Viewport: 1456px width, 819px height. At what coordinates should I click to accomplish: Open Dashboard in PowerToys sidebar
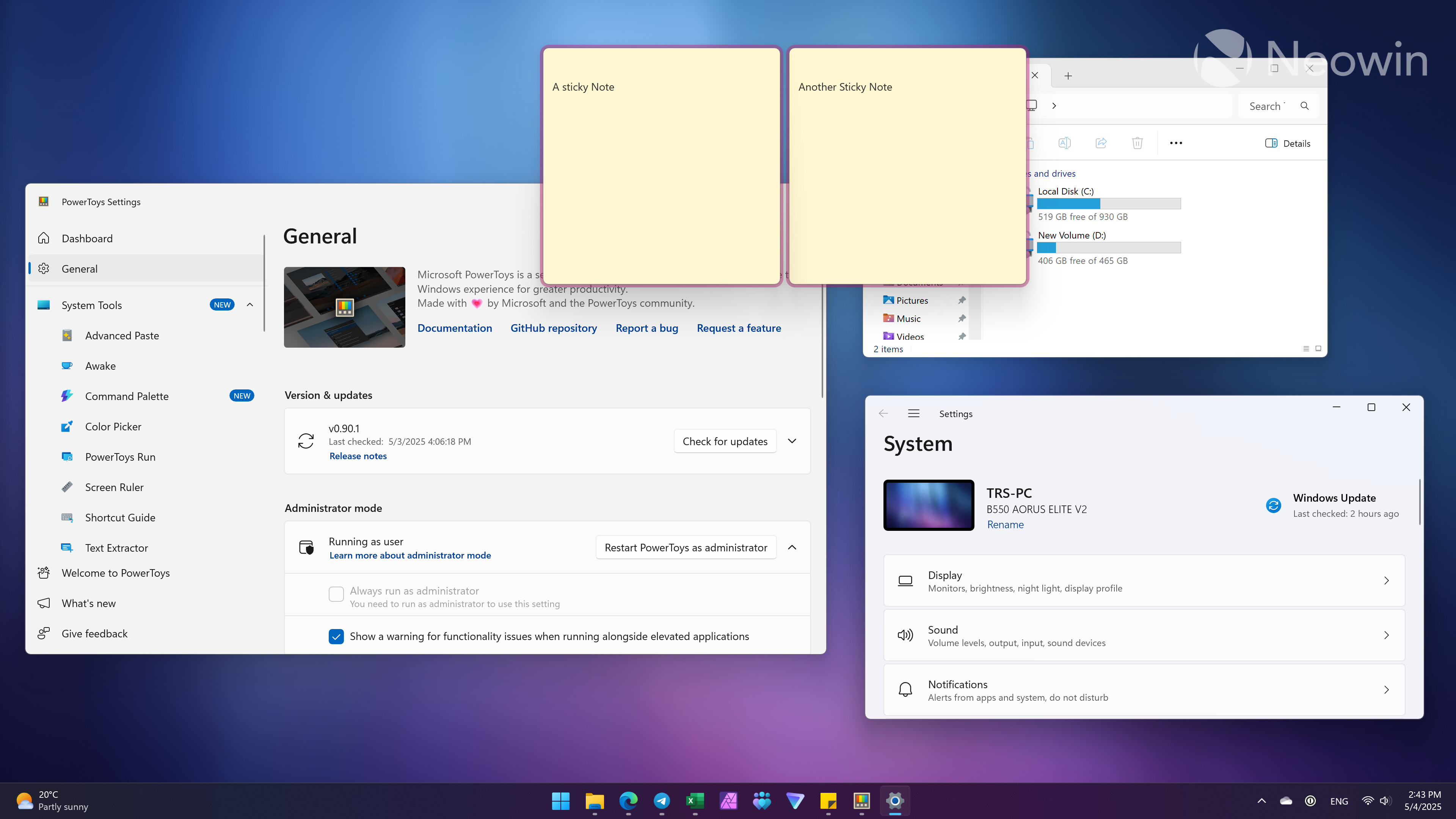pyautogui.click(x=146, y=238)
